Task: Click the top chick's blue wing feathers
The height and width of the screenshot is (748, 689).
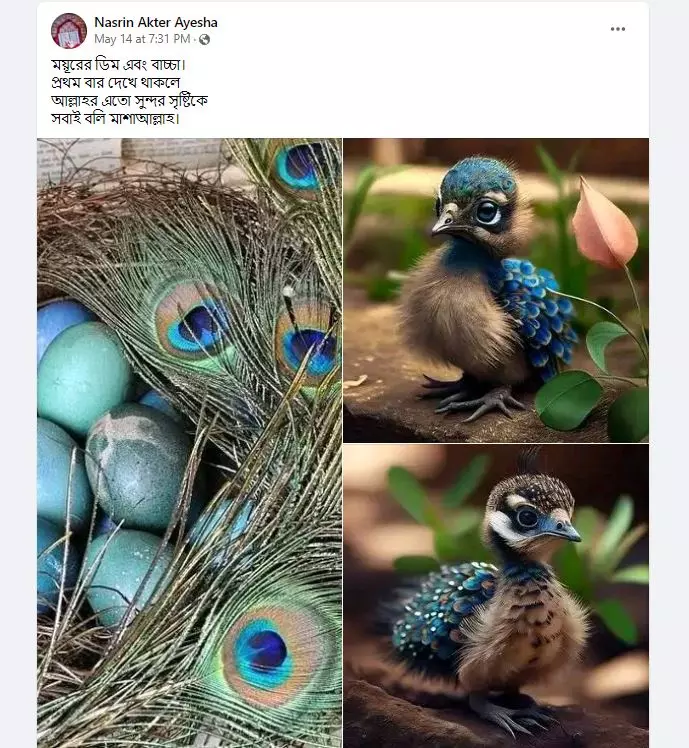Action: pyautogui.click(x=539, y=308)
